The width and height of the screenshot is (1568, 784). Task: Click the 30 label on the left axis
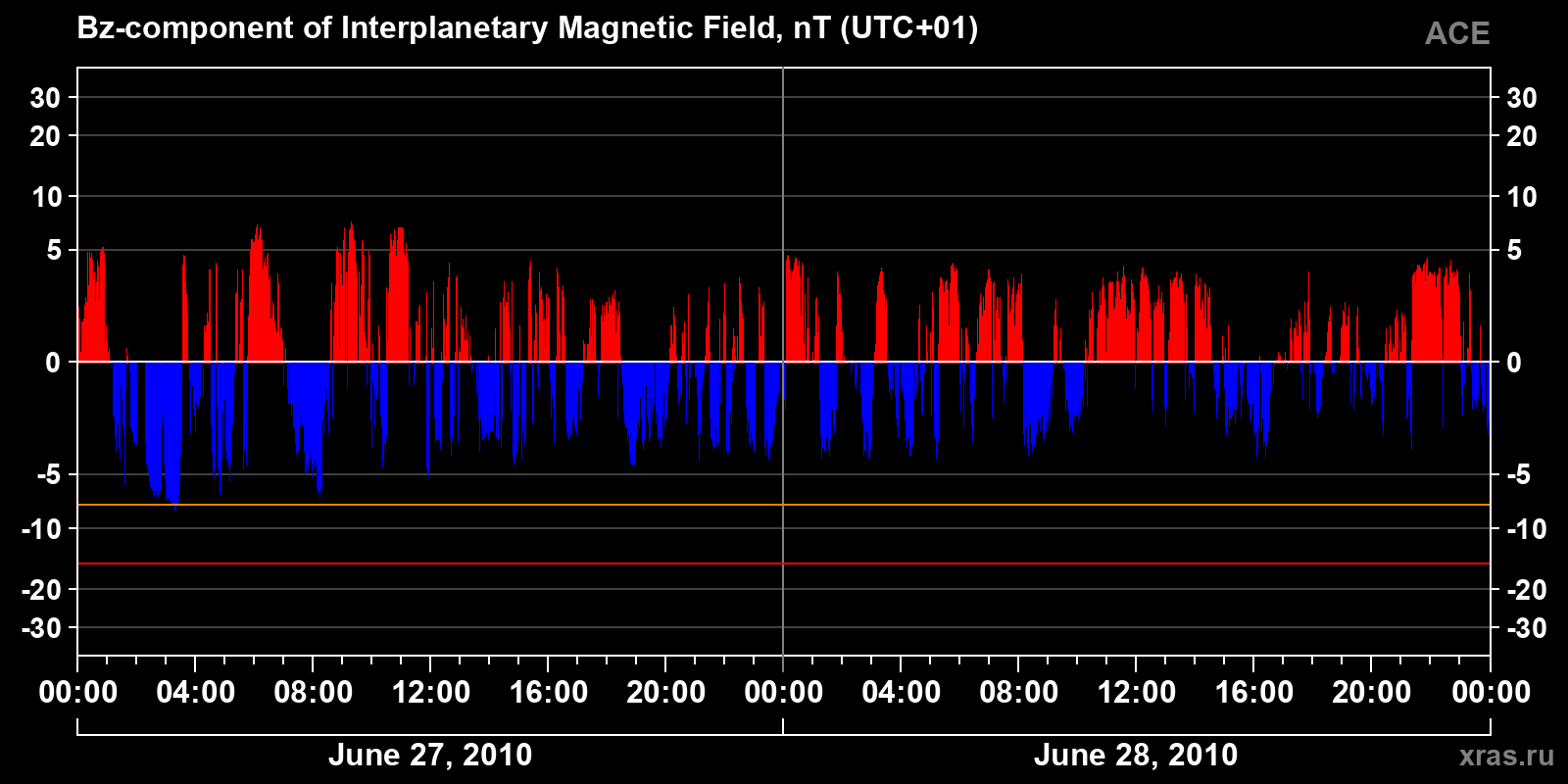(x=45, y=98)
